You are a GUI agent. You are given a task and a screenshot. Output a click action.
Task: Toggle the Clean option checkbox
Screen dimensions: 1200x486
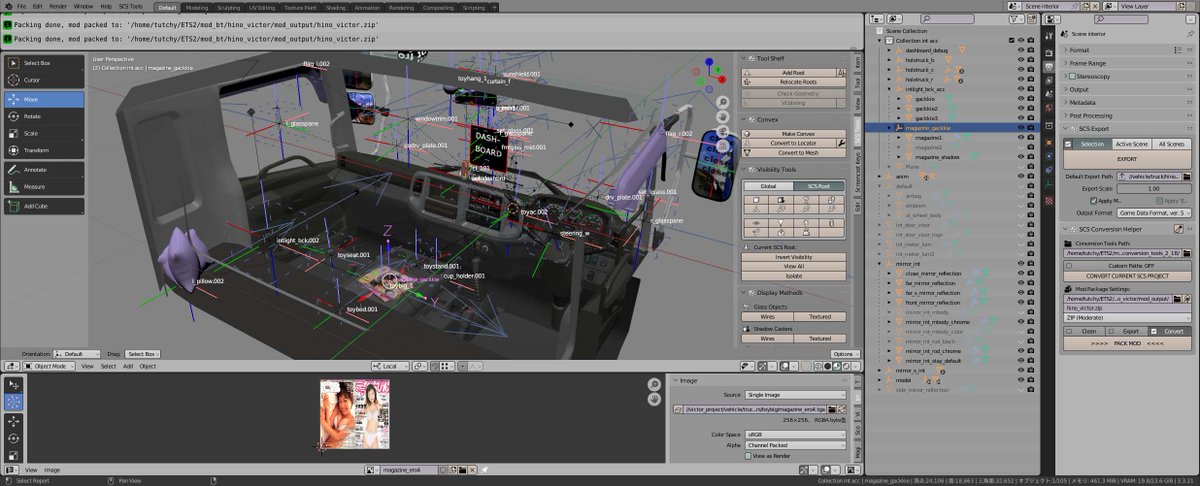[x=1069, y=330]
